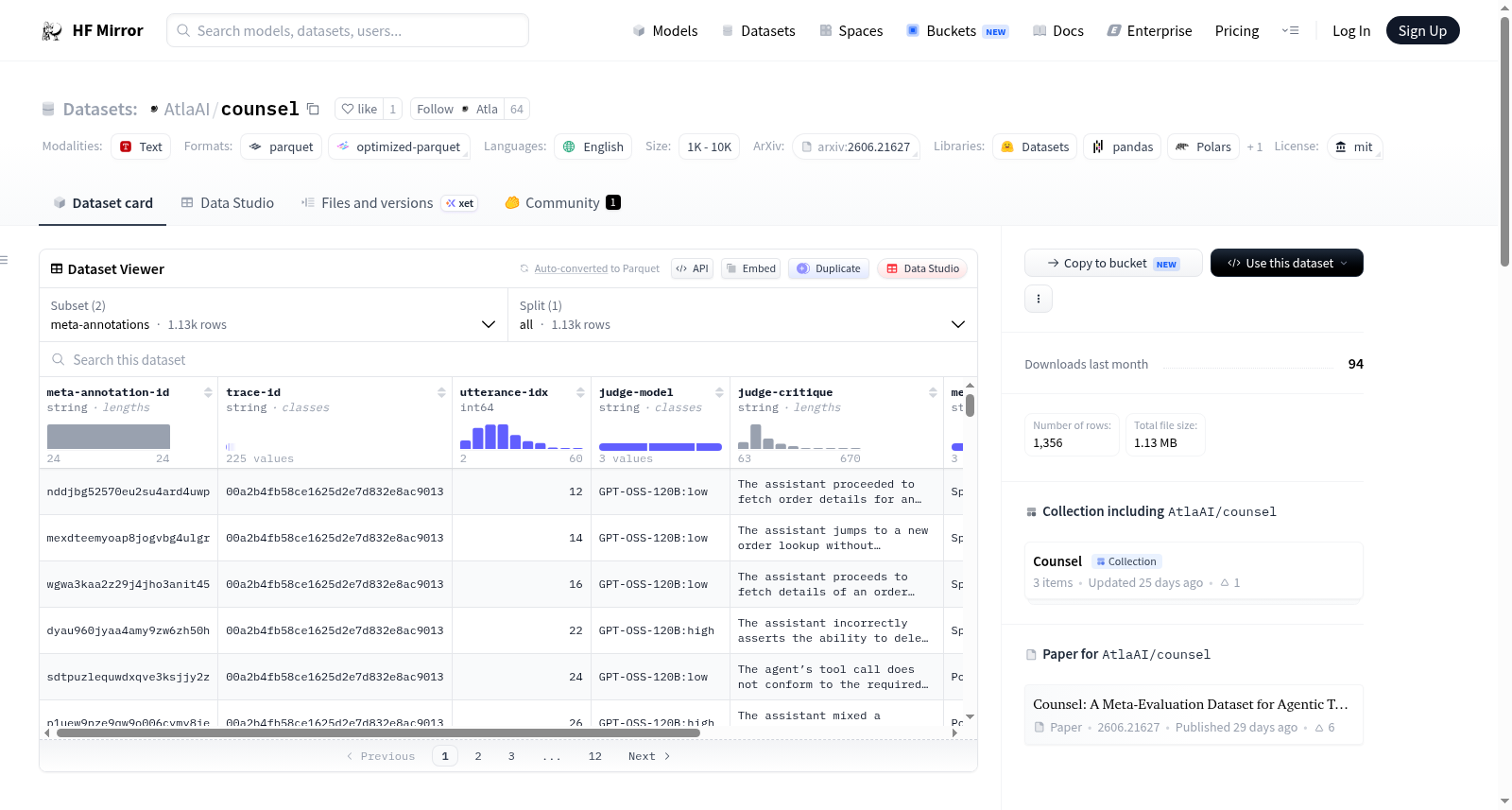Click the utterance-idx histogram

[522, 437]
